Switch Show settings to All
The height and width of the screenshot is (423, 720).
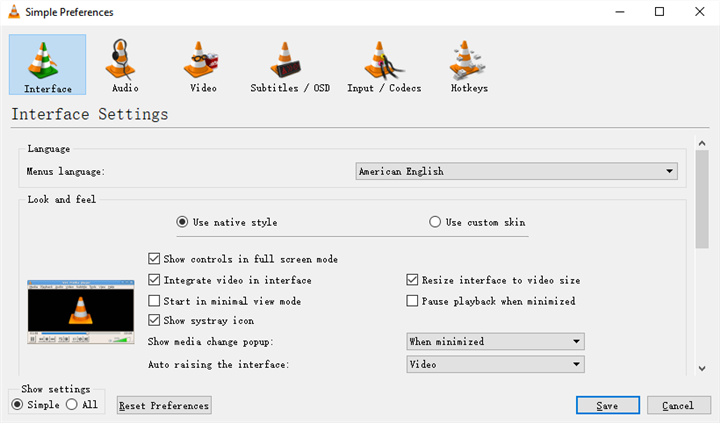(71, 405)
